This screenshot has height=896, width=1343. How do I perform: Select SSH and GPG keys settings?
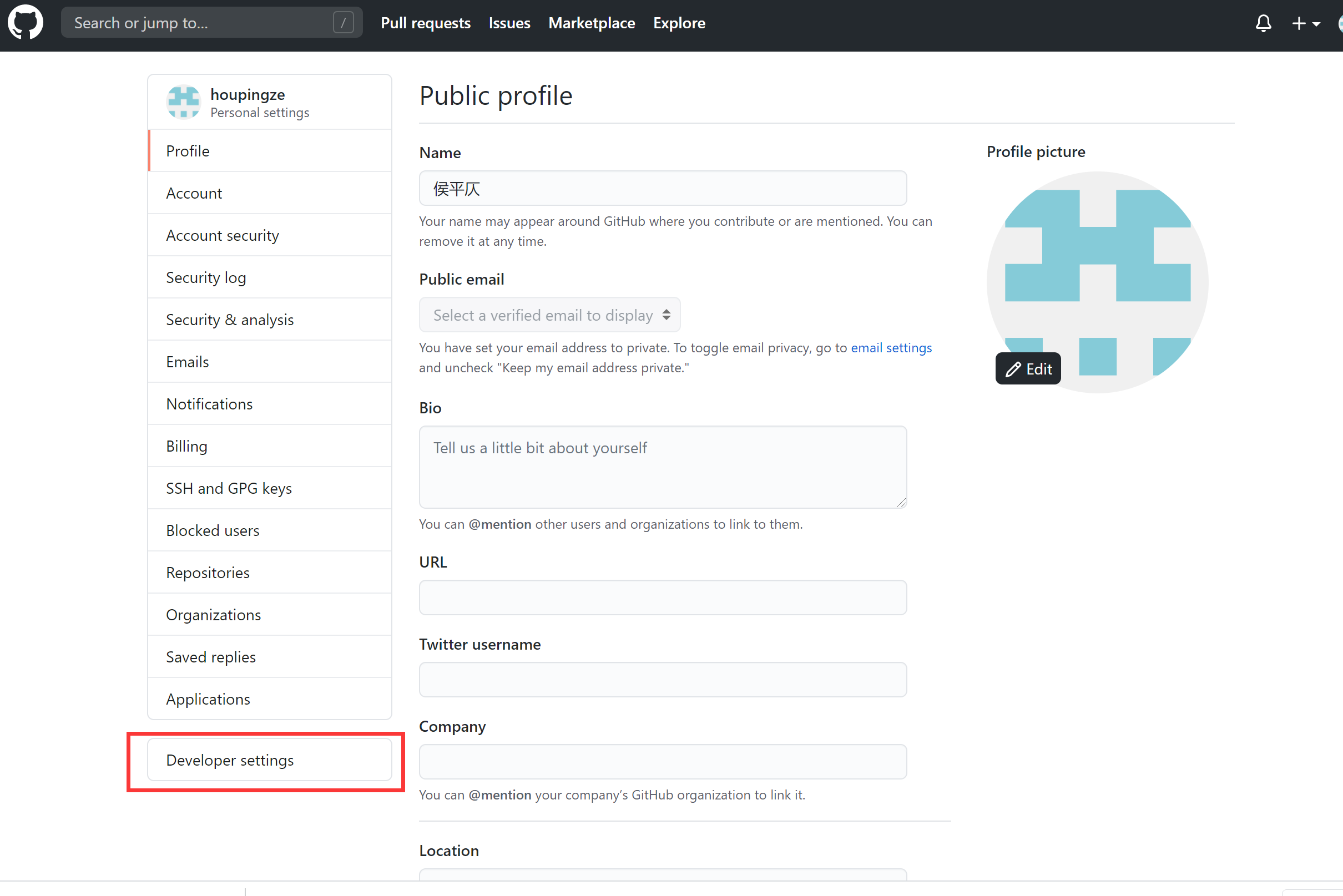[x=229, y=488]
